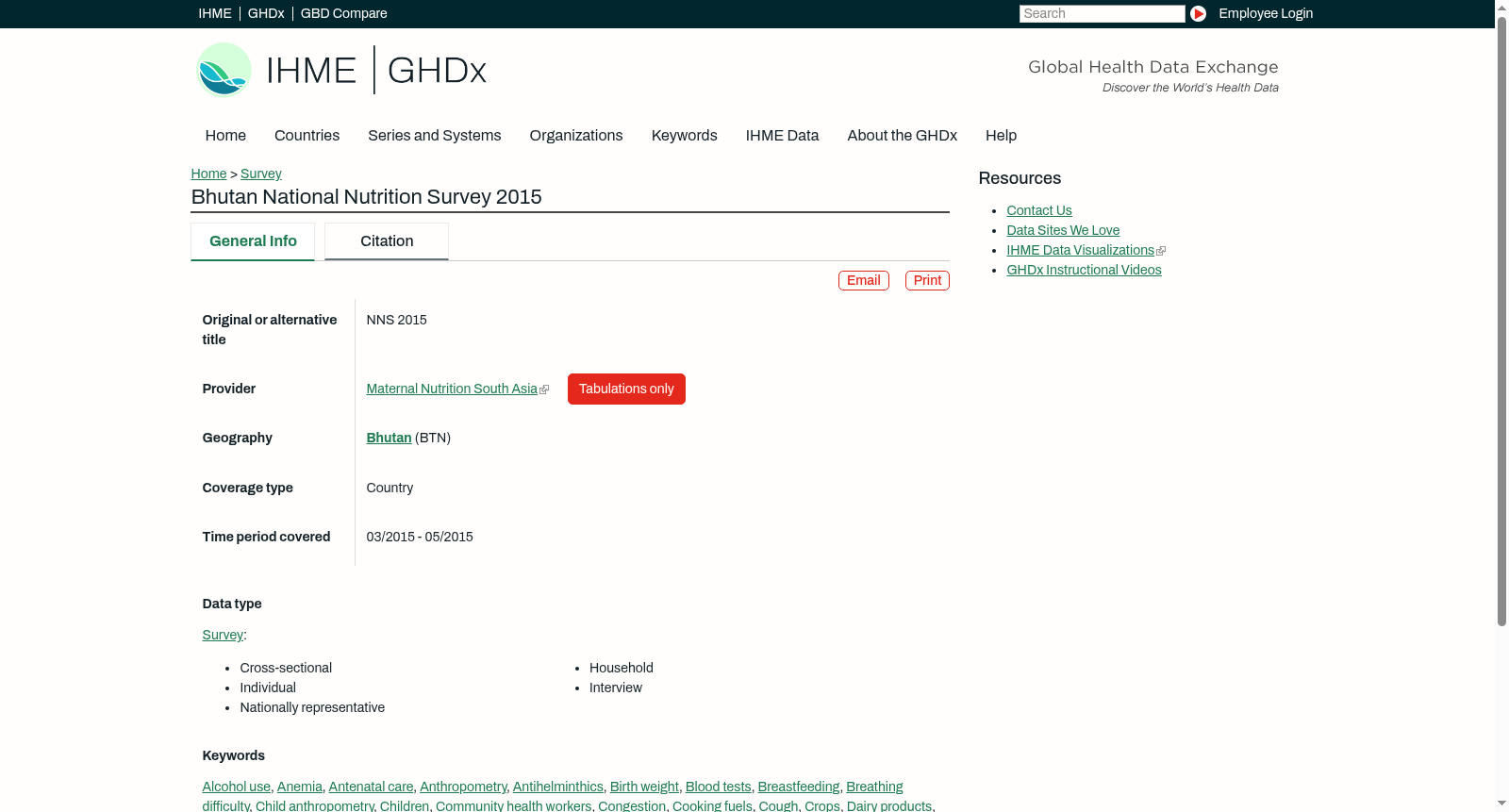The height and width of the screenshot is (812, 1509).
Task: Select the 'NNS 2015' title text
Action: [397, 320]
